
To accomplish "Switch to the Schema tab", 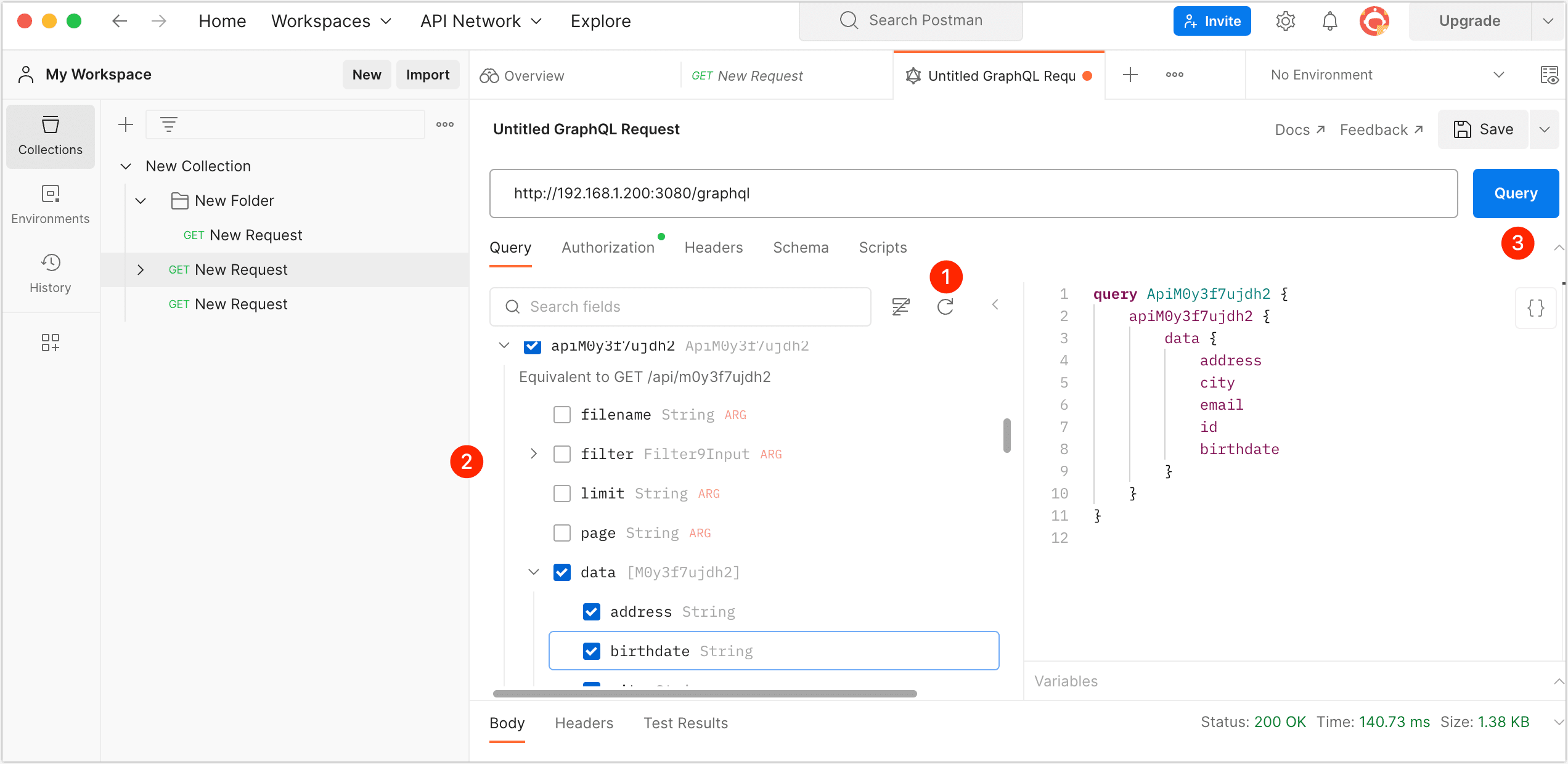I will pos(800,247).
